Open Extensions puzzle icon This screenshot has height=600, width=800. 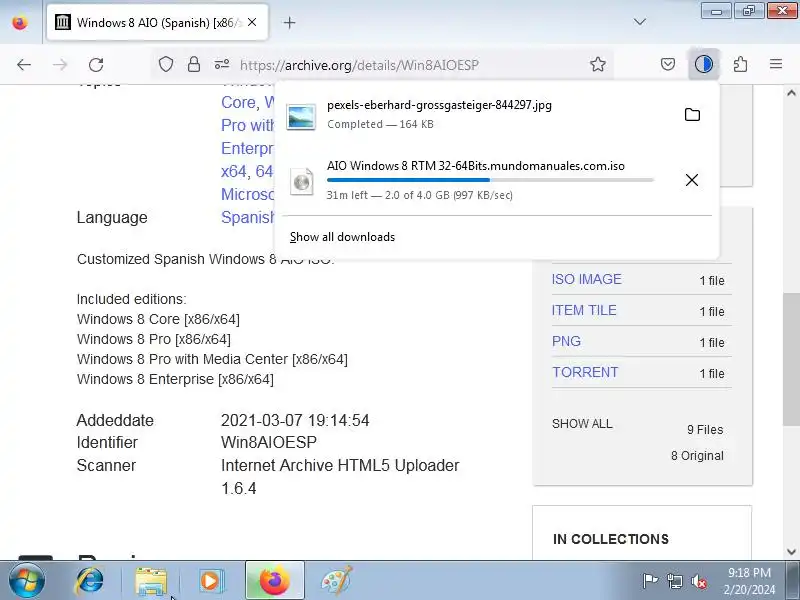coord(740,64)
